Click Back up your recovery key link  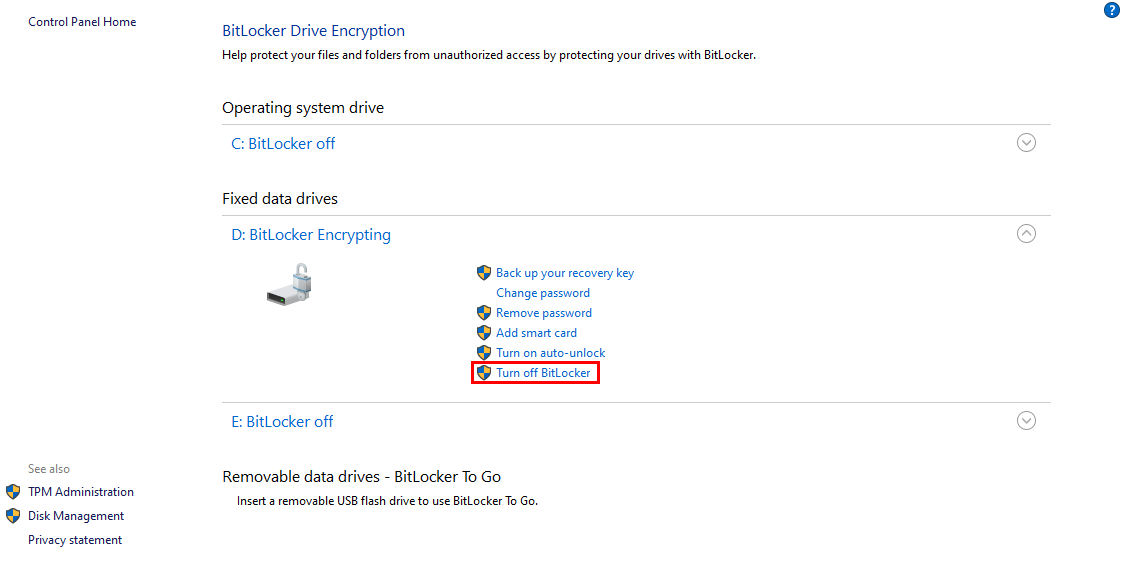tap(565, 273)
